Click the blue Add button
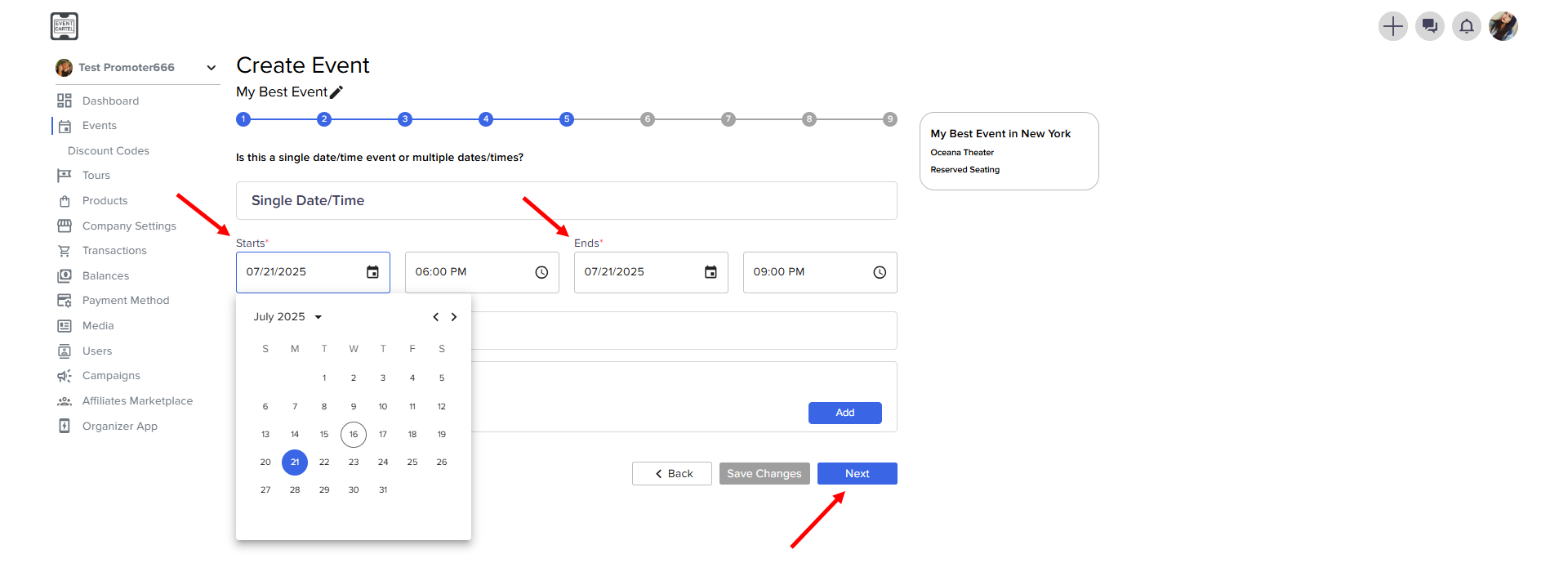 [845, 413]
